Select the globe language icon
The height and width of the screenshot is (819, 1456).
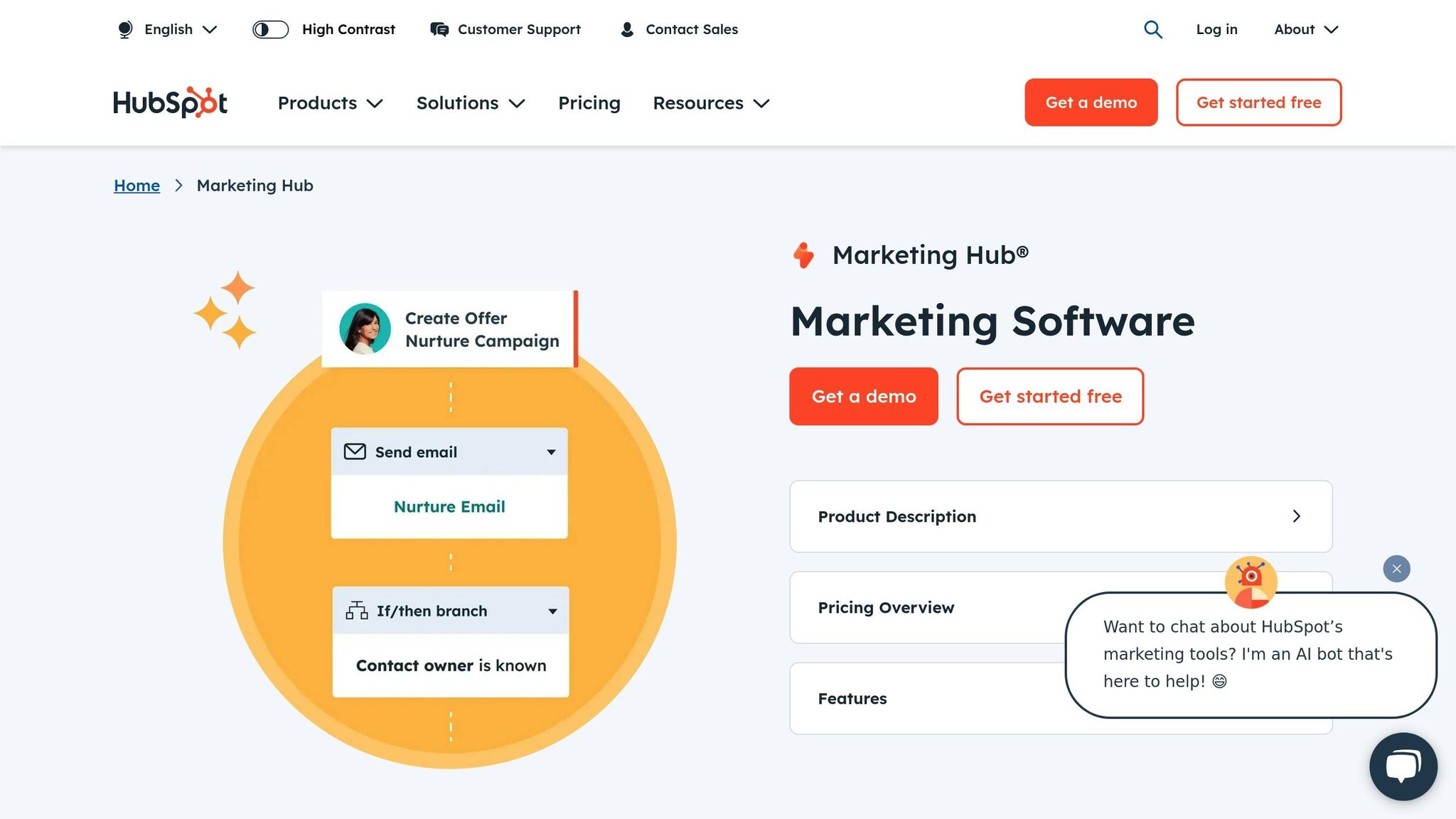coord(125,29)
